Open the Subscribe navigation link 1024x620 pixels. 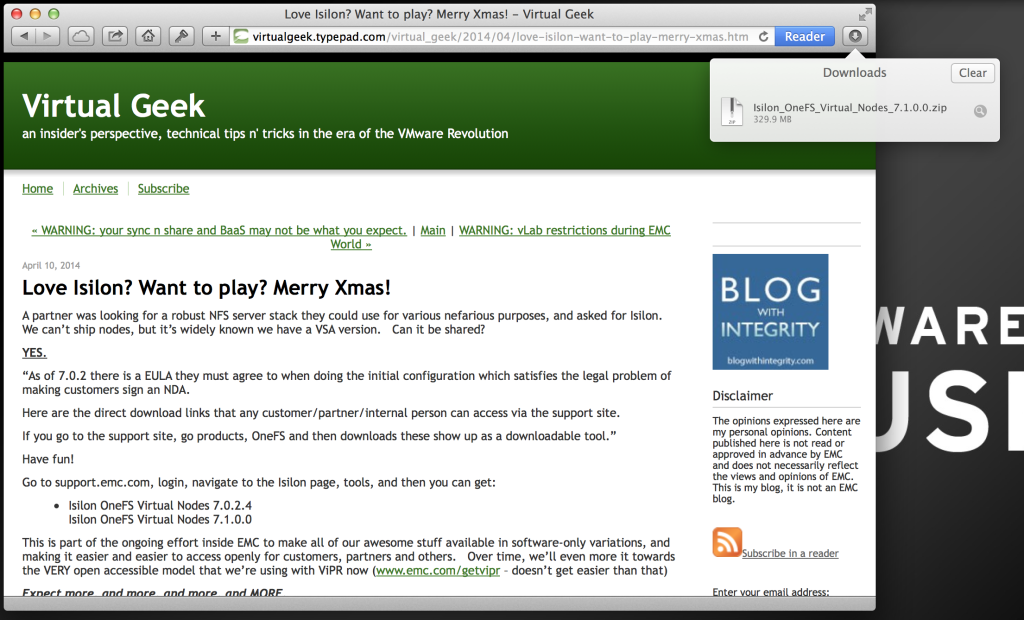coord(163,188)
